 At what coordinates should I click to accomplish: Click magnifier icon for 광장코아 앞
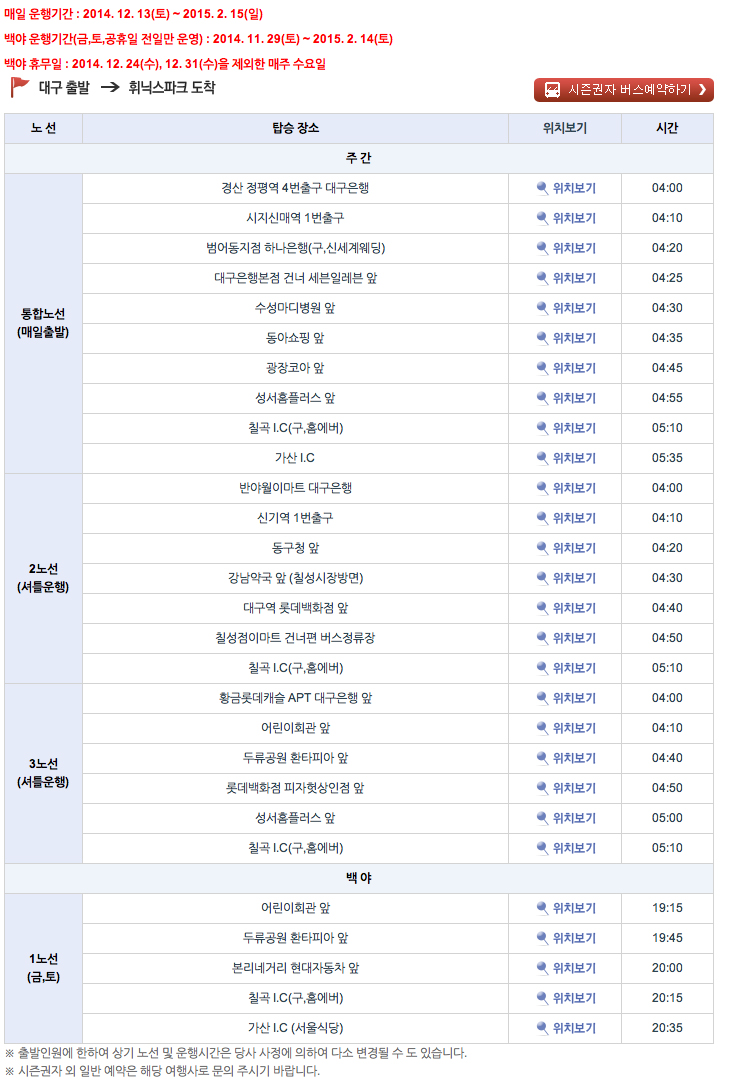[543, 368]
